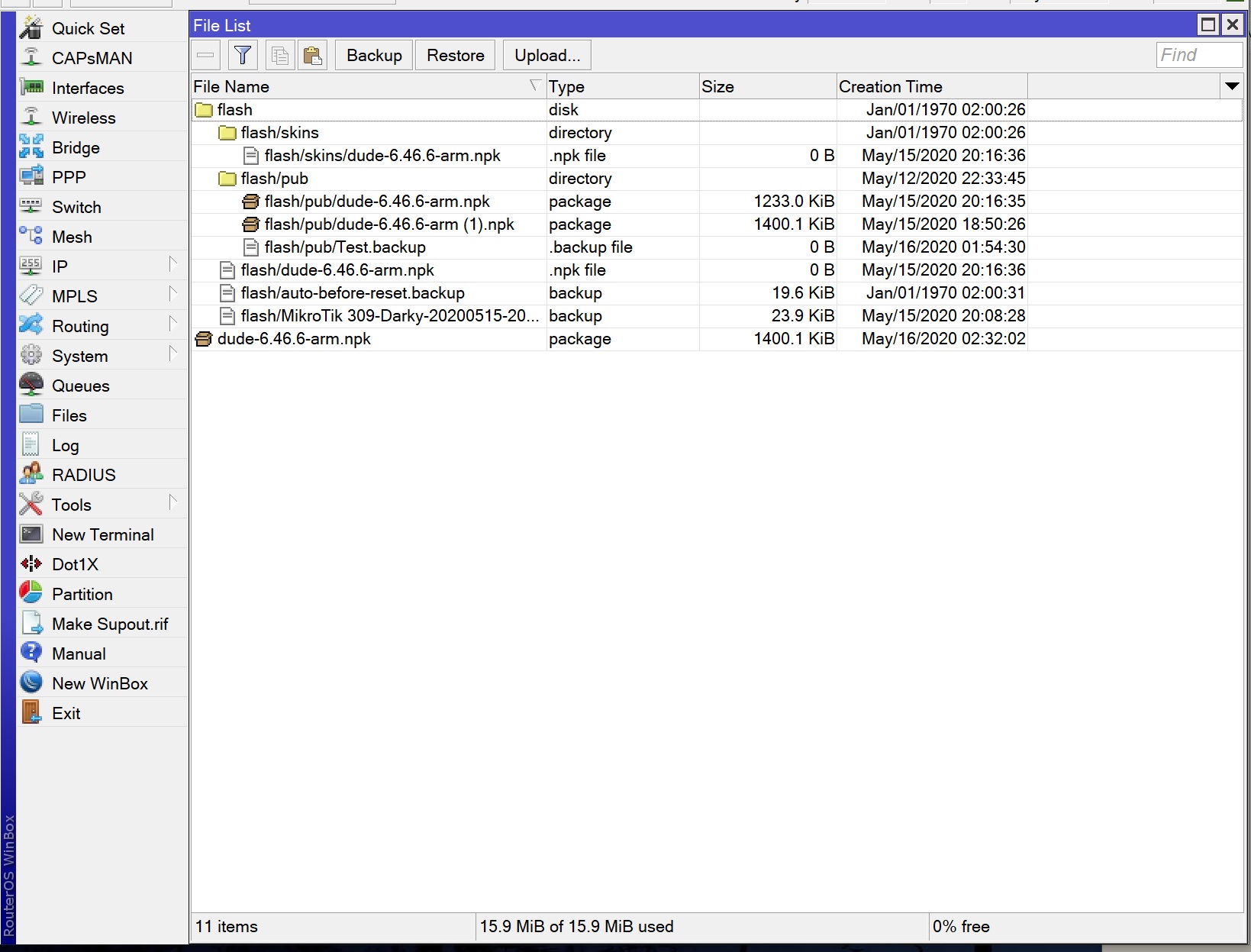The width and height of the screenshot is (1251, 952).
Task: Sort by the File Name column header
Action: (x=369, y=86)
